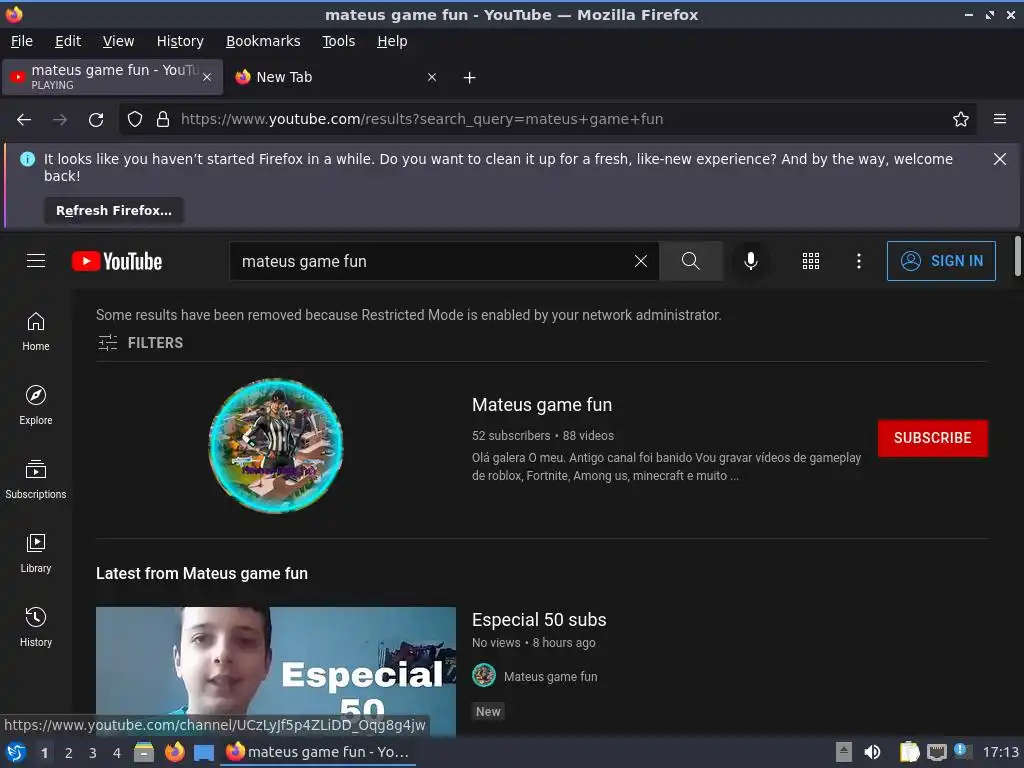
Task: Close the mateus game fun YouTube tab
Action: (207, 77)
